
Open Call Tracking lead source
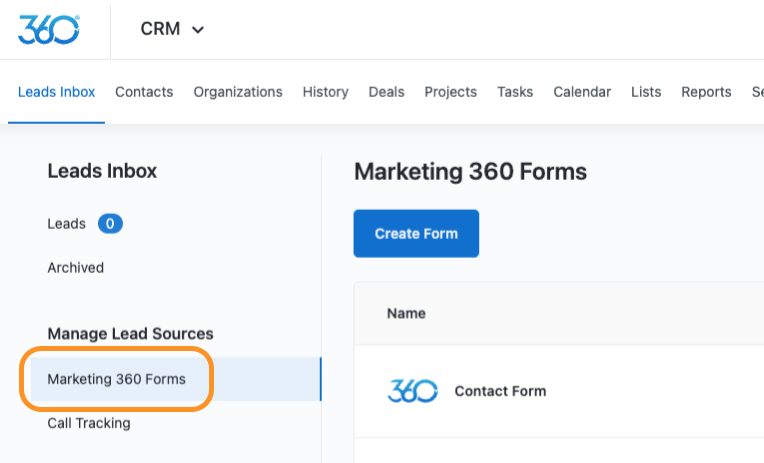89,423
